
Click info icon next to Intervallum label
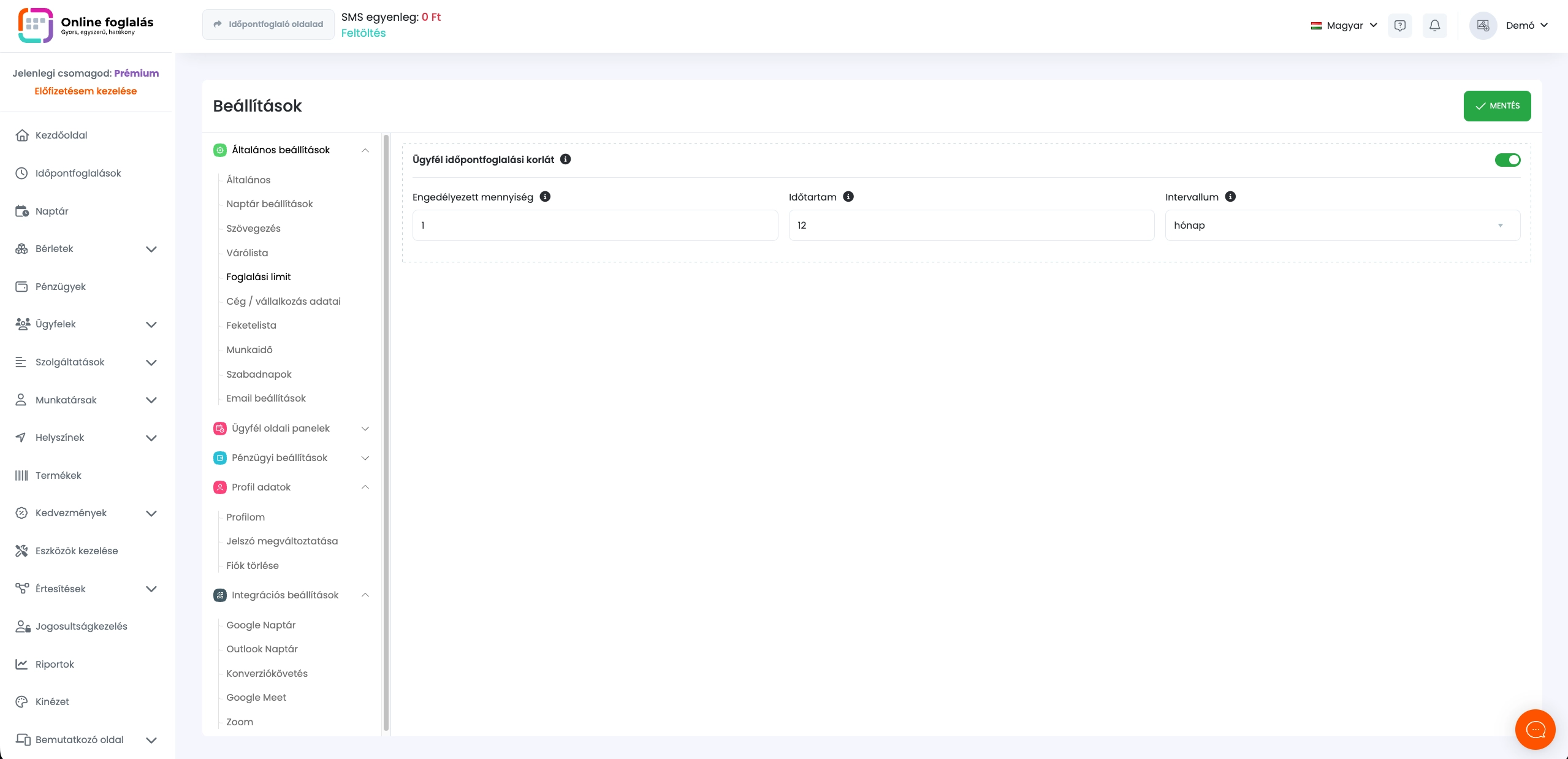1230,197
